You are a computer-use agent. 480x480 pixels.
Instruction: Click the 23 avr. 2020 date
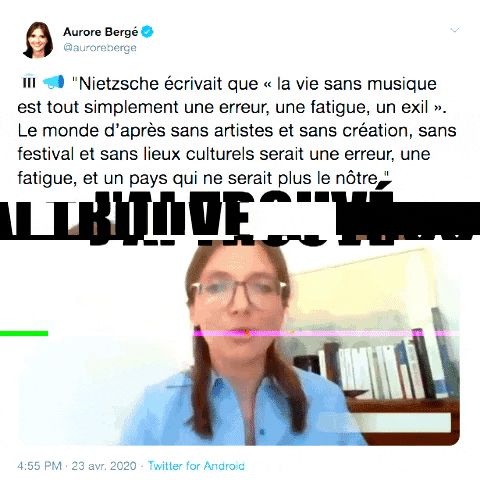(104, 466)
